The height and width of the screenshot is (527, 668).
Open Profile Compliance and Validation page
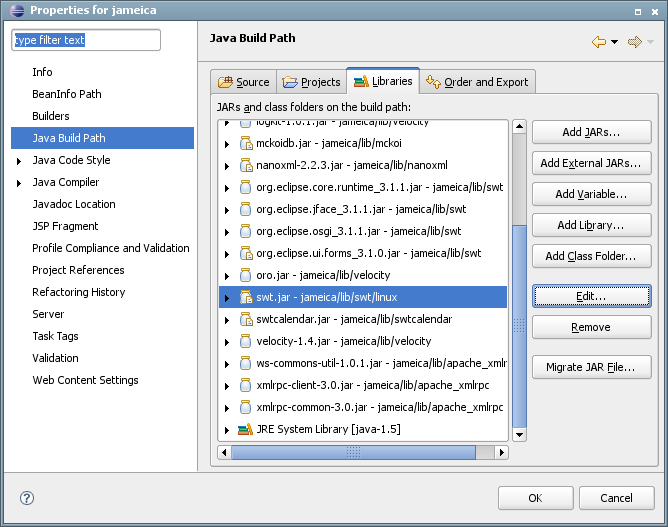[111, 248]
